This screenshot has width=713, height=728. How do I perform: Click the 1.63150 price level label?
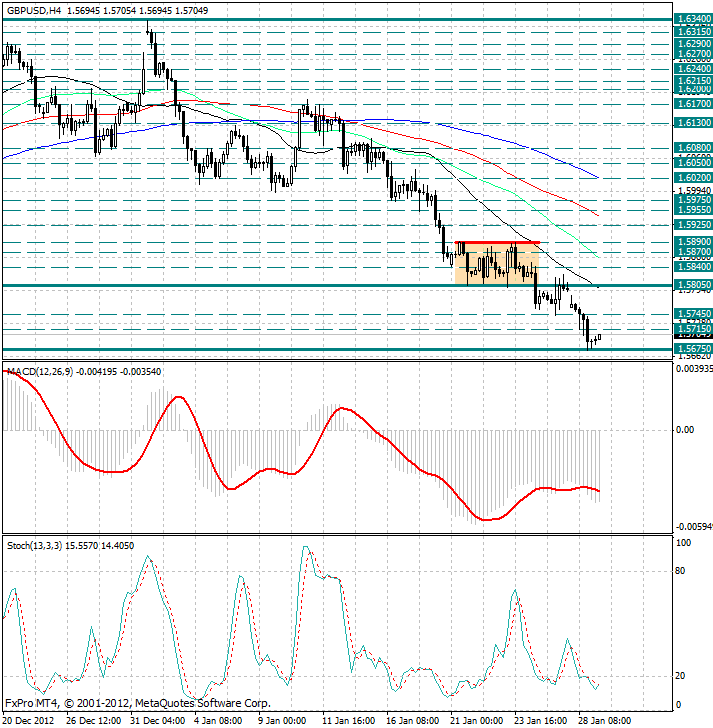point(693,32)
